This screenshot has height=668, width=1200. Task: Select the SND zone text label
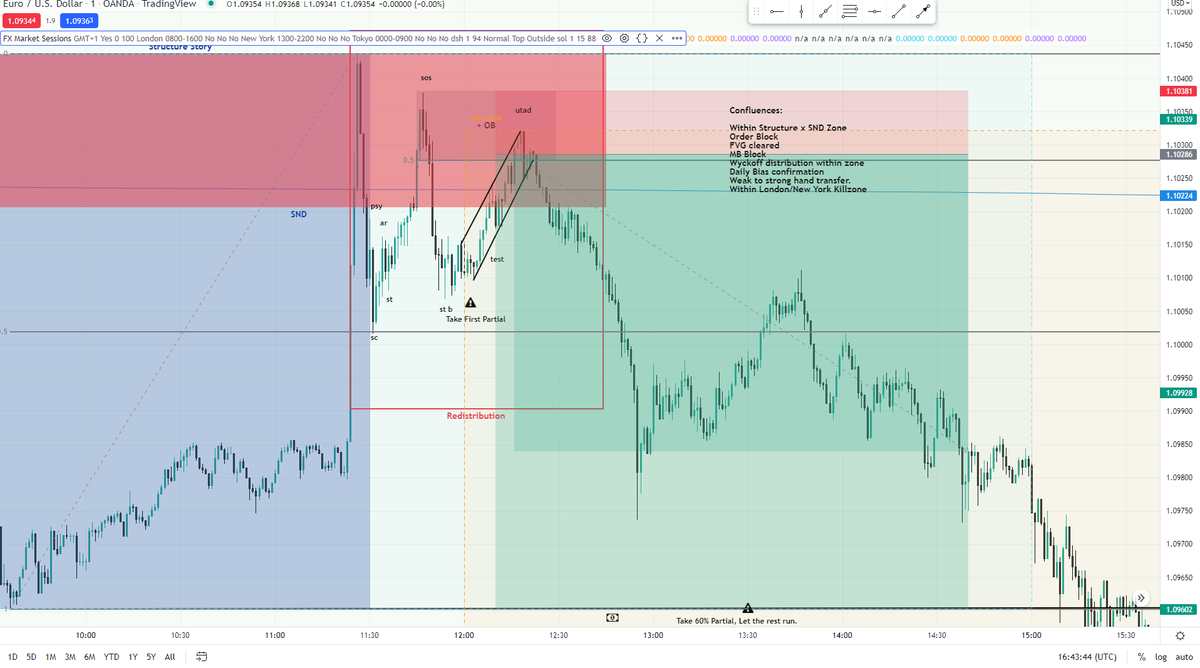[x=299, y=214]
